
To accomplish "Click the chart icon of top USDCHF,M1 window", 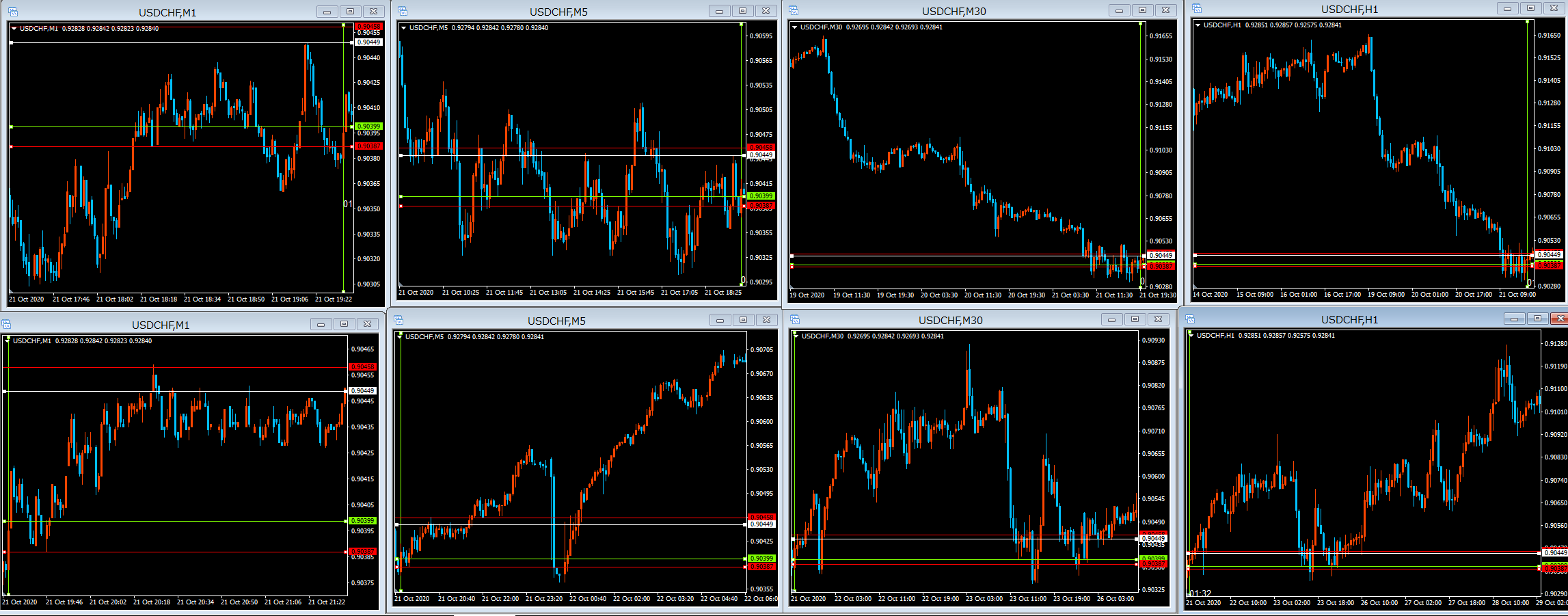I will pyautogui.click(x=13, y=12).
